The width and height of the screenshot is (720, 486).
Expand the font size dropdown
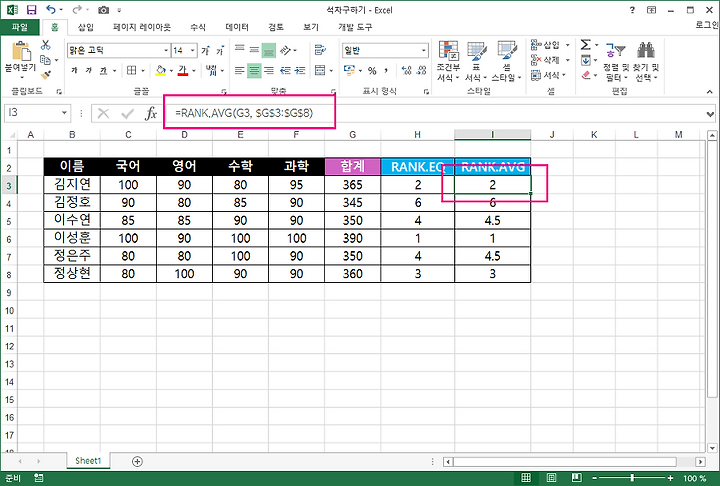(x=193, y=50)
